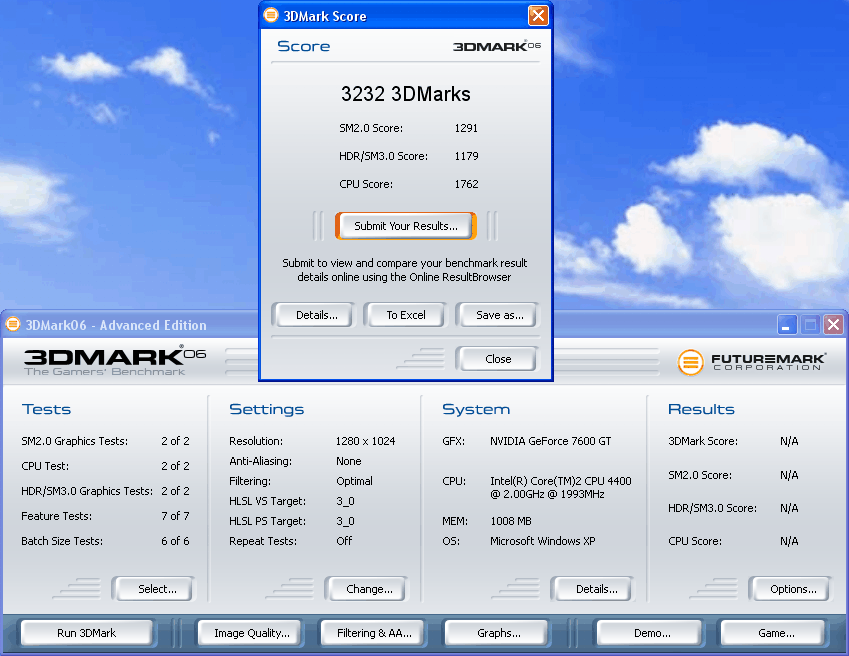Launch the Demo mode
Screen dimensions: 849x656
(652, 633)
